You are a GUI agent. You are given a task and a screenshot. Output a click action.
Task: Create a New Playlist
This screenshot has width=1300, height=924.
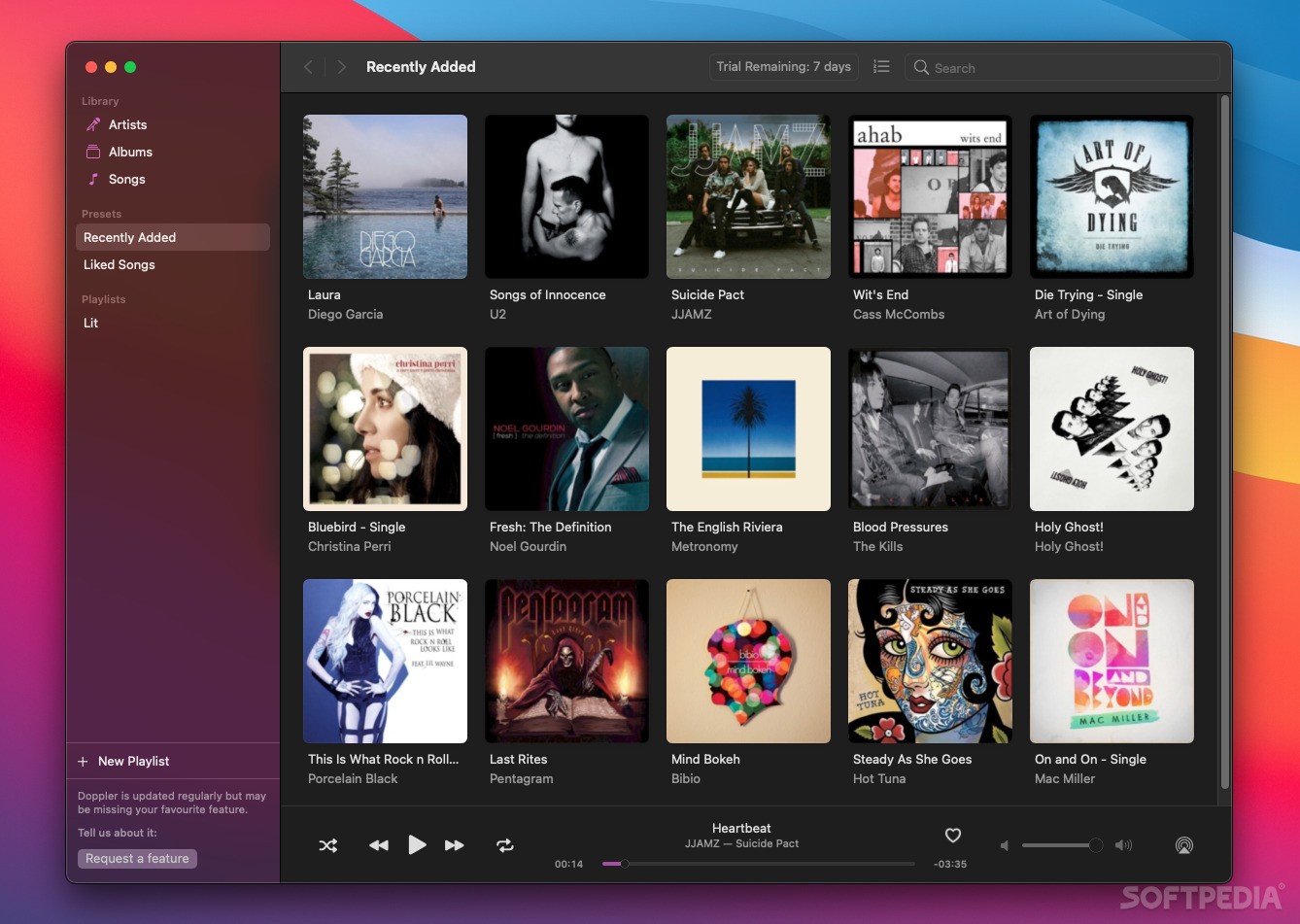133,761
